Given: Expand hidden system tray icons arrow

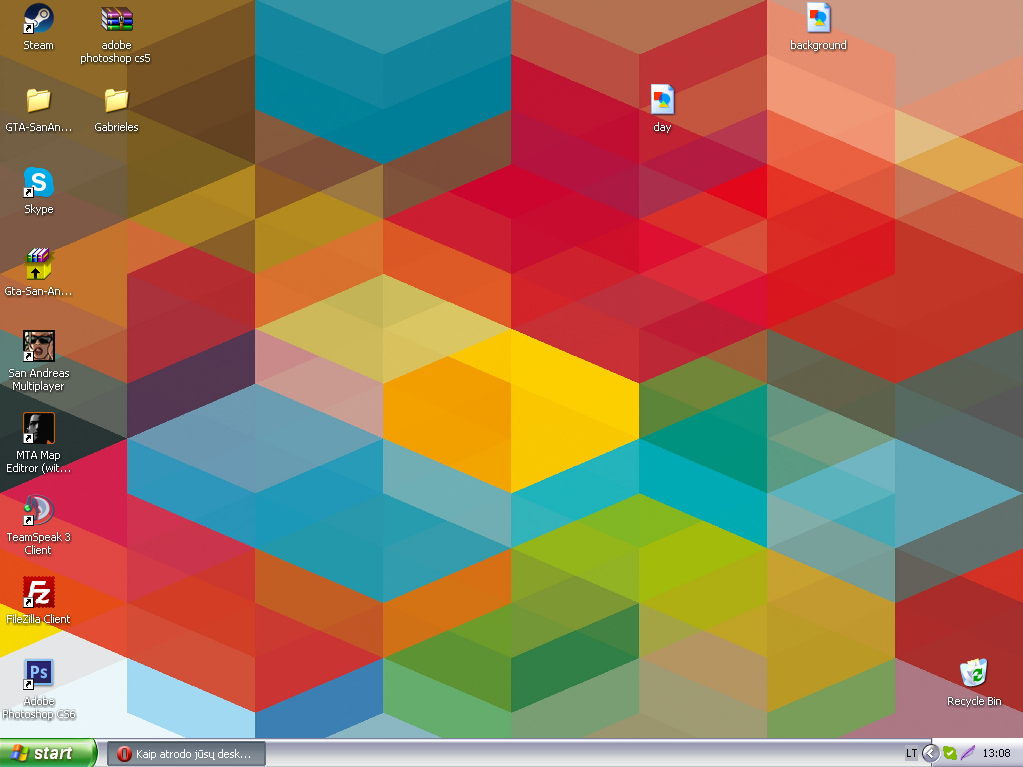Looking at the screenshot, I should pos(931,754).
